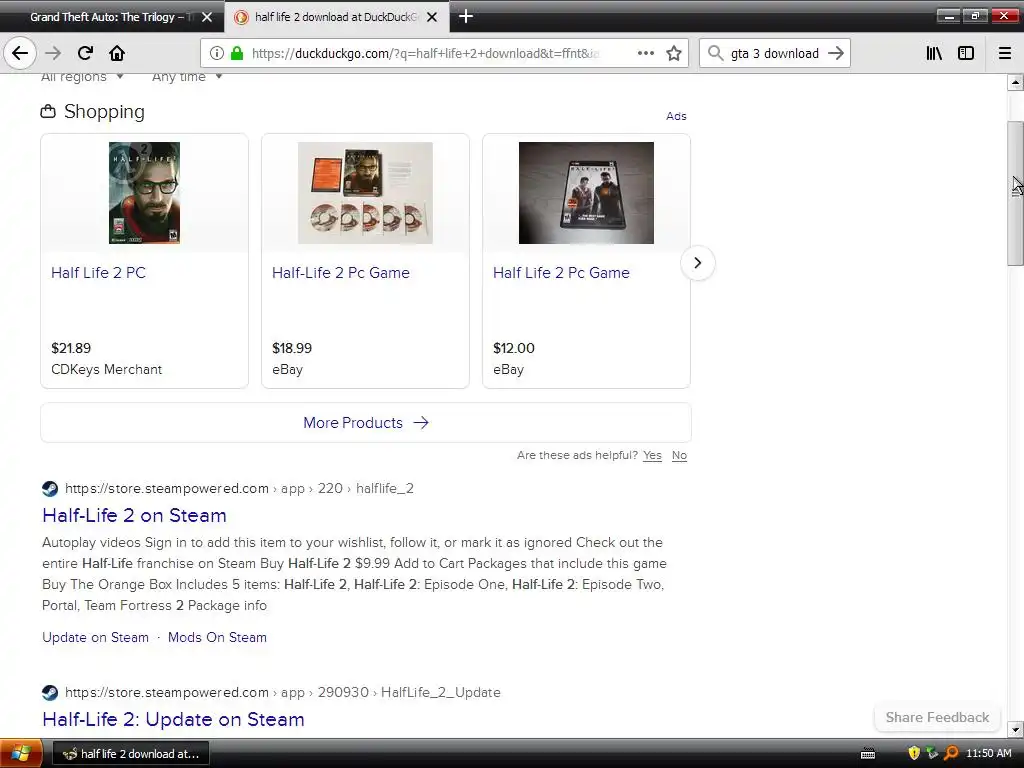Switch to Grand Theft Auto: The Trilogy tab
The image size is (1024, 768).
click(111, 17)
